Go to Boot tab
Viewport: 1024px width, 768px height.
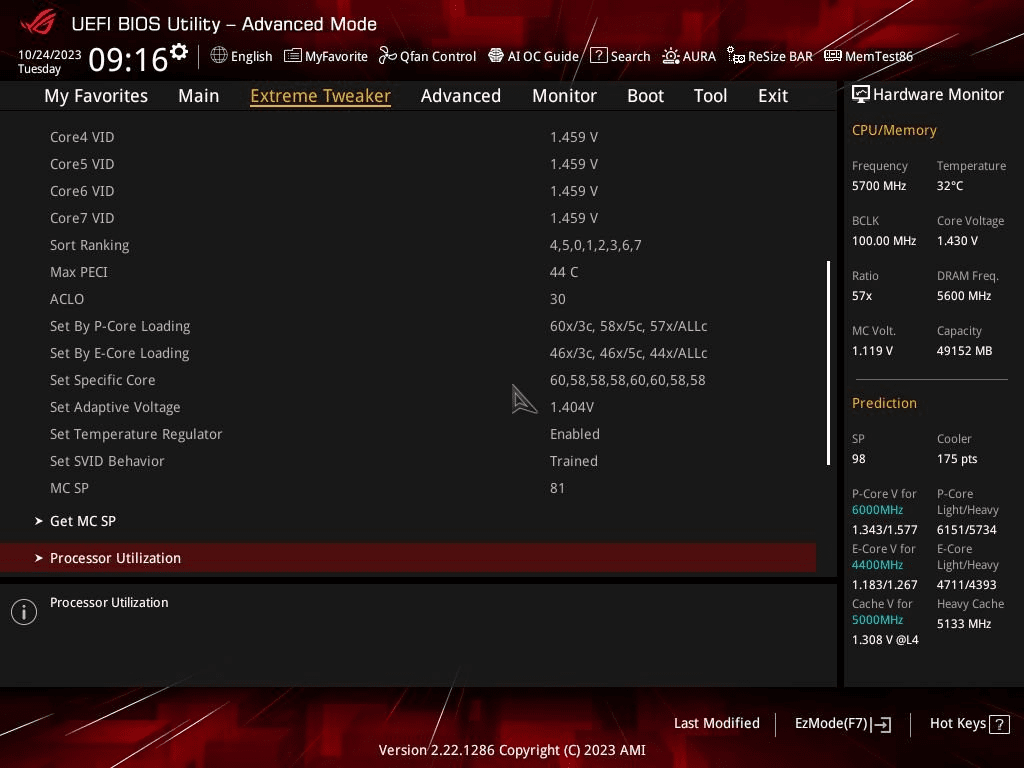[x=645, y=96]
